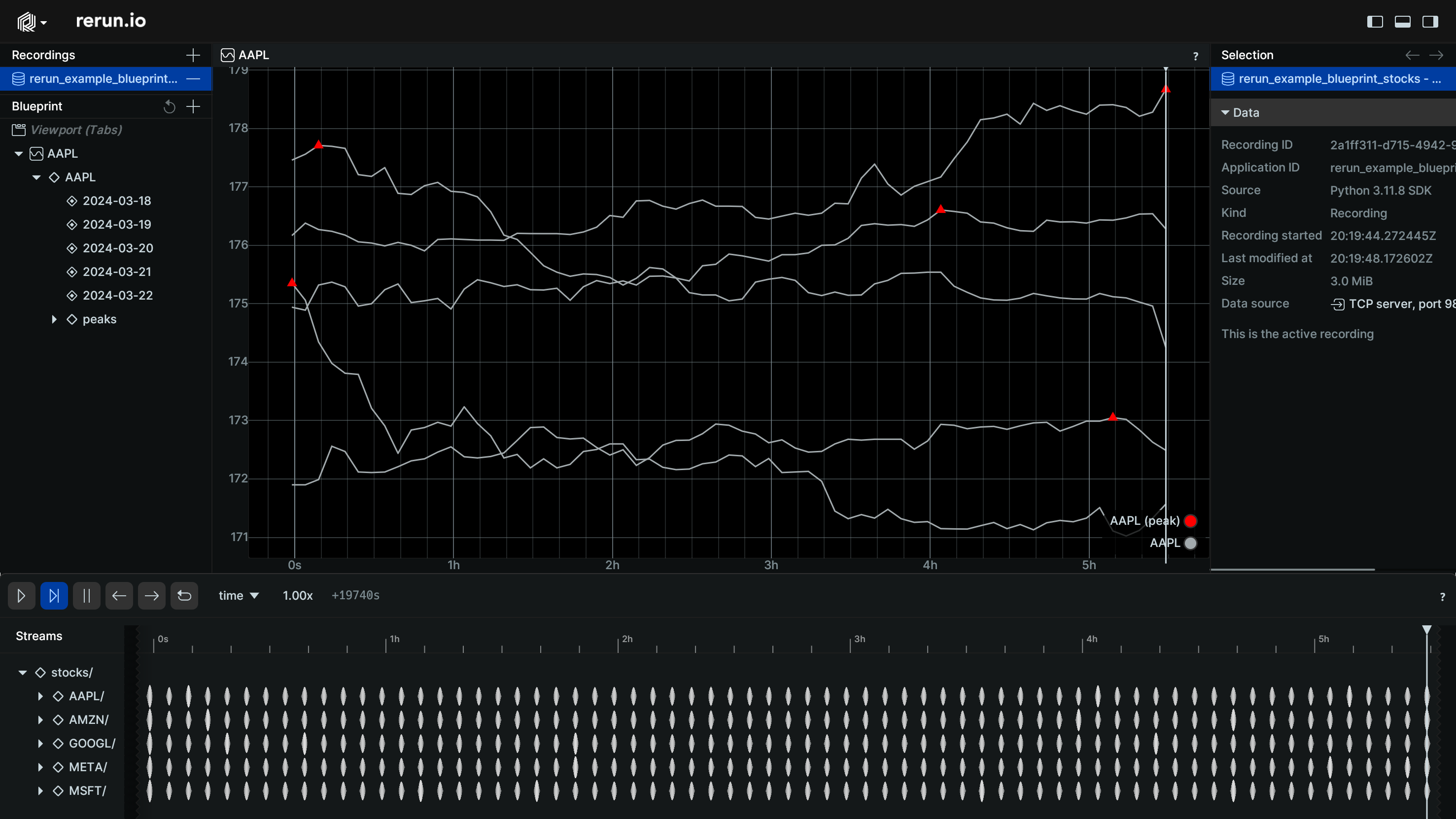Click the AAPL gray legend dot
Image resolution: width=1456 pixels, height=819 pixels.
1190,544
